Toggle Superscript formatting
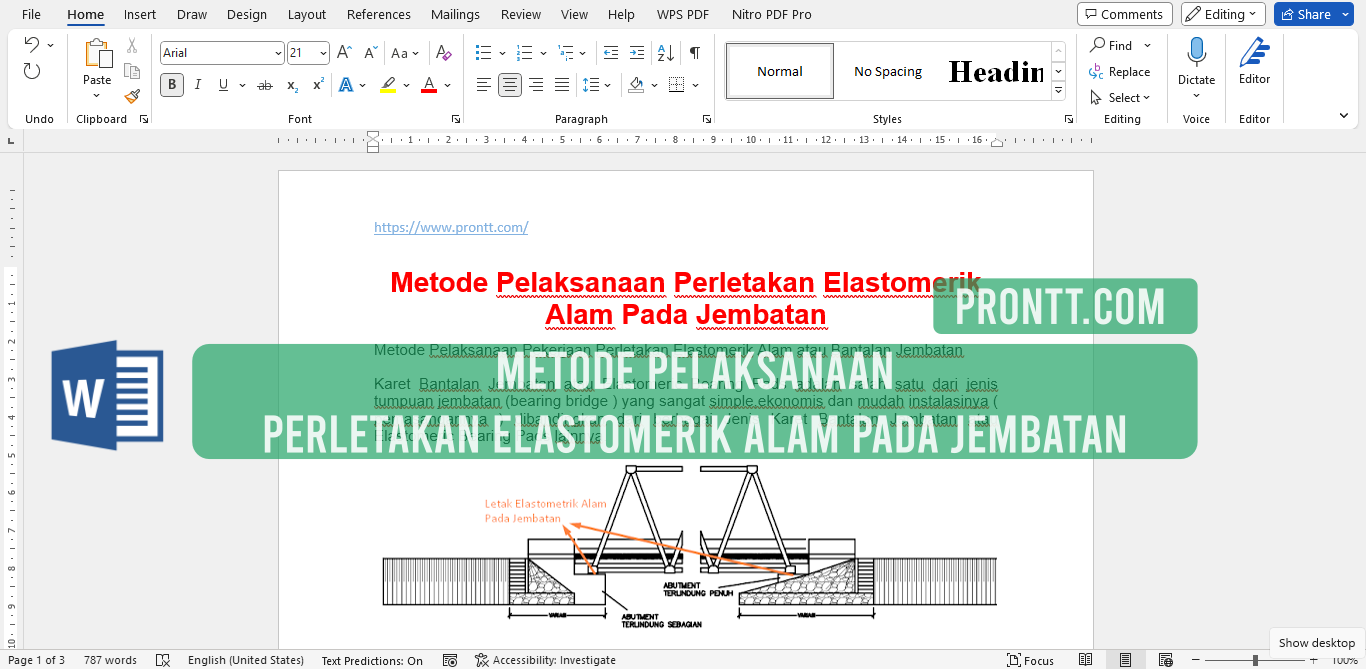1366x669 pixels. (318, 85)
